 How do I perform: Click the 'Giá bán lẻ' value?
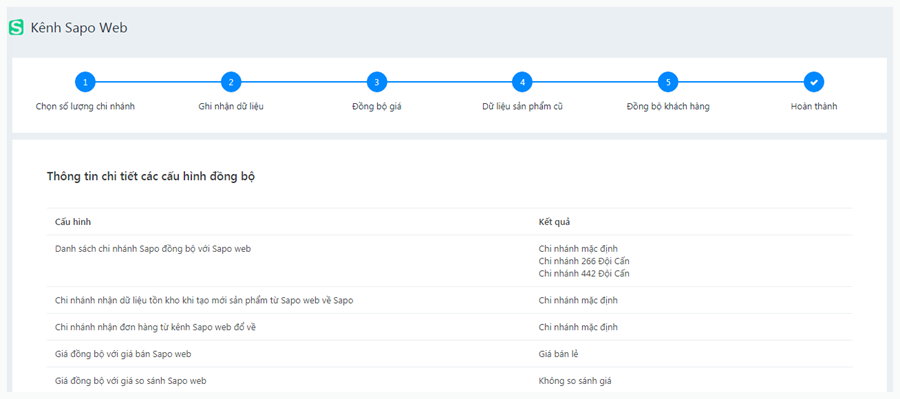[x=558, y=354]
